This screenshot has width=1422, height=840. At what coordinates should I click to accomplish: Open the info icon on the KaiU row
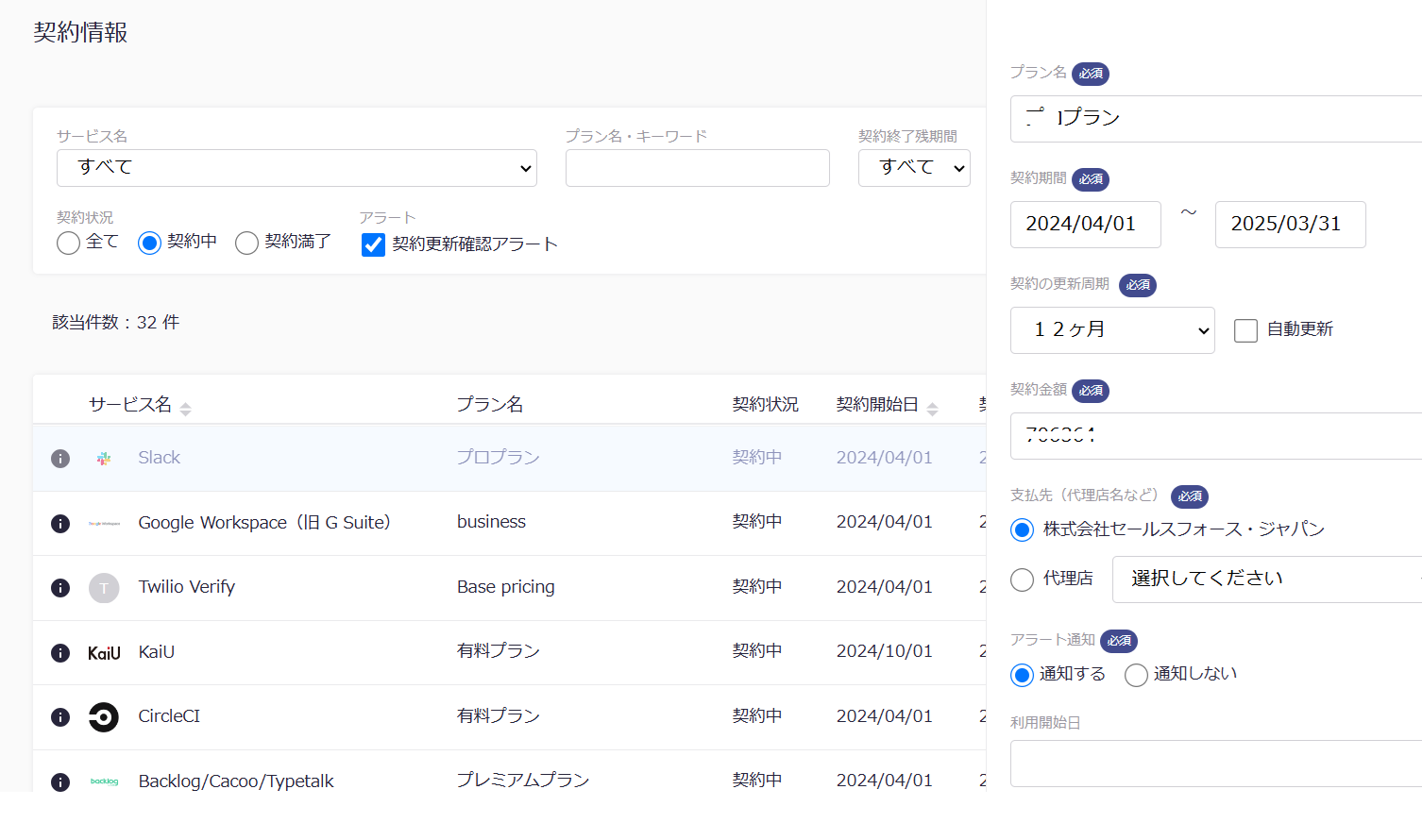click(60, 652)
